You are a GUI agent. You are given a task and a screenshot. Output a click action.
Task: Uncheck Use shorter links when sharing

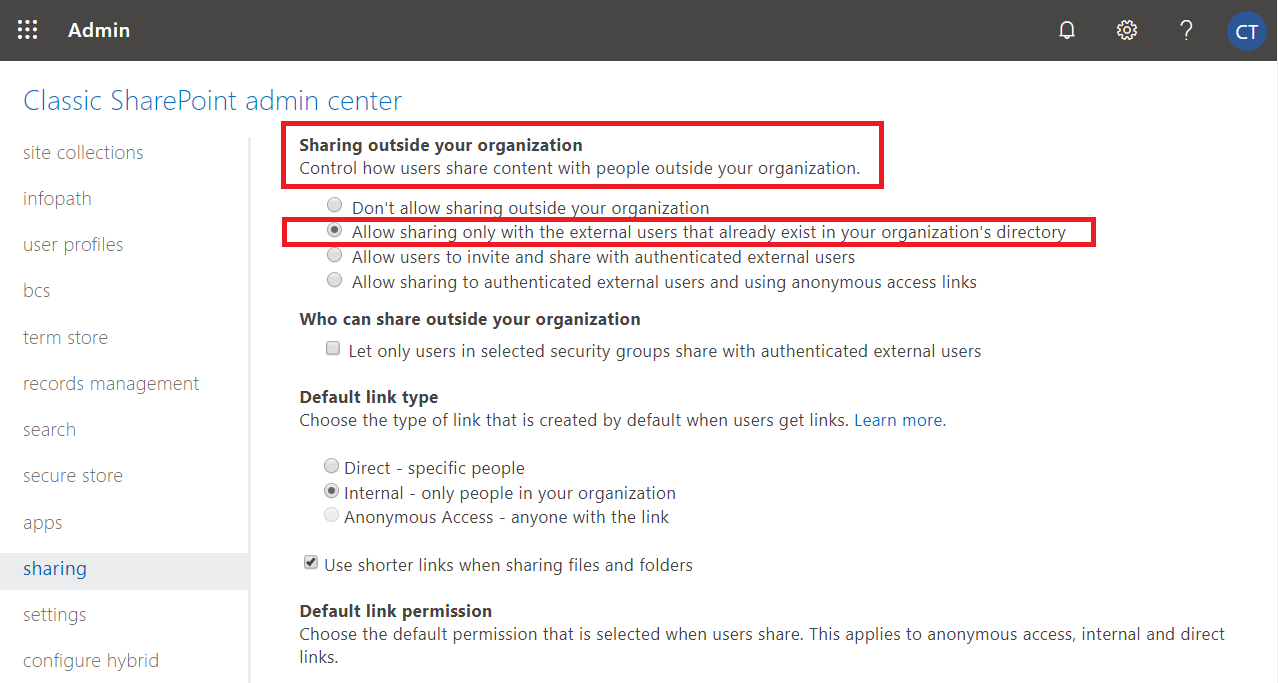click(x=311, y=564)
